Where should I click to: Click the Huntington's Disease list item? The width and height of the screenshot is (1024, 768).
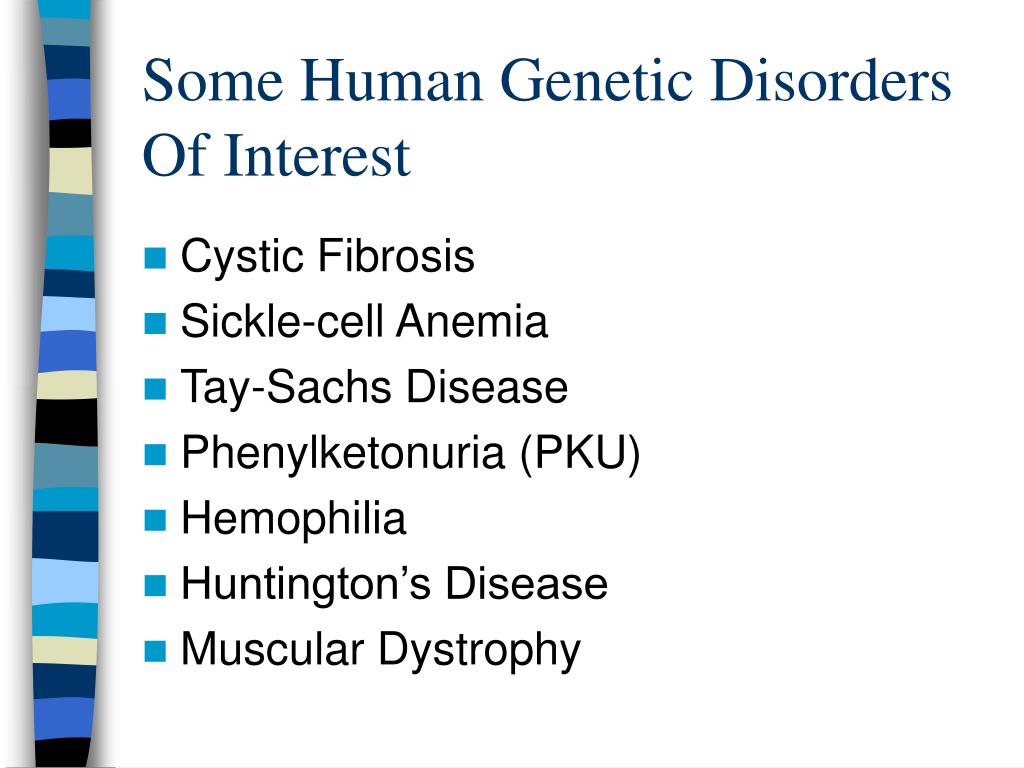pyautogui.click(x=394, y=583)
